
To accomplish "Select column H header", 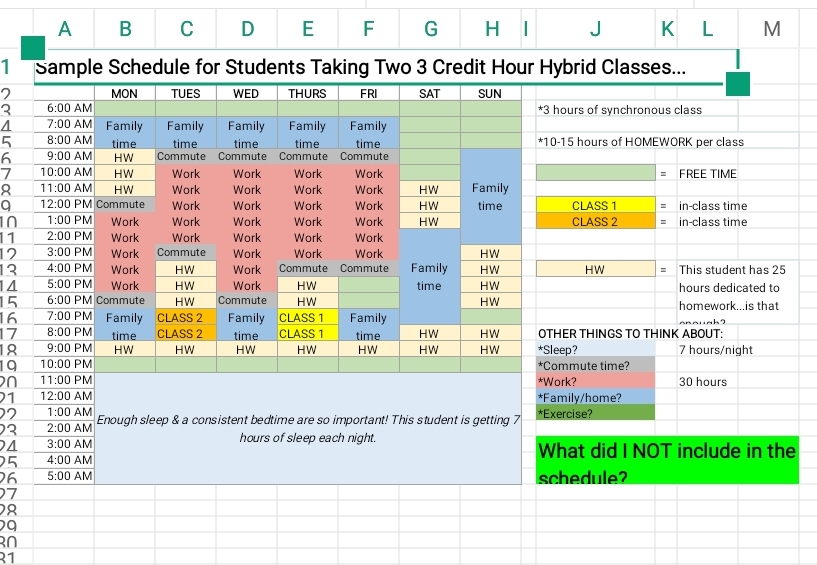I will click(491, 29).
